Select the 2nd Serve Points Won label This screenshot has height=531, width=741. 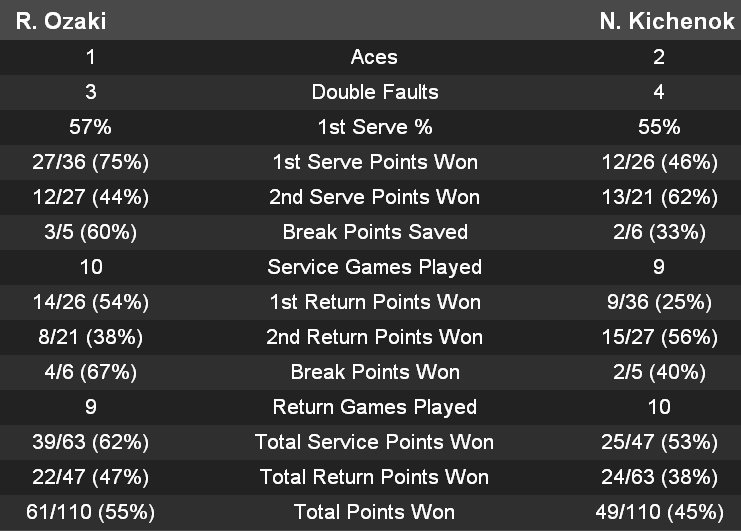click(374, 197)
